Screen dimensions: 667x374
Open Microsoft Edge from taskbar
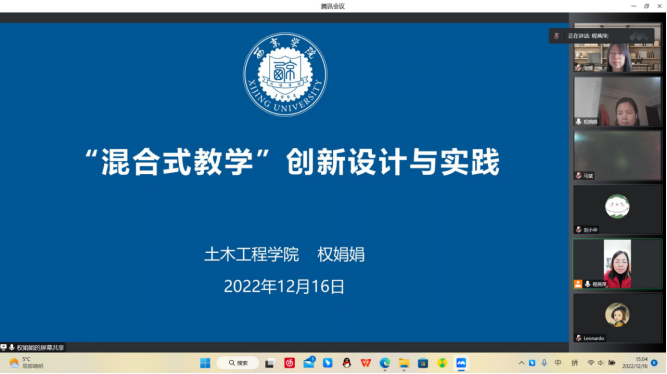[x=385, y=363]
